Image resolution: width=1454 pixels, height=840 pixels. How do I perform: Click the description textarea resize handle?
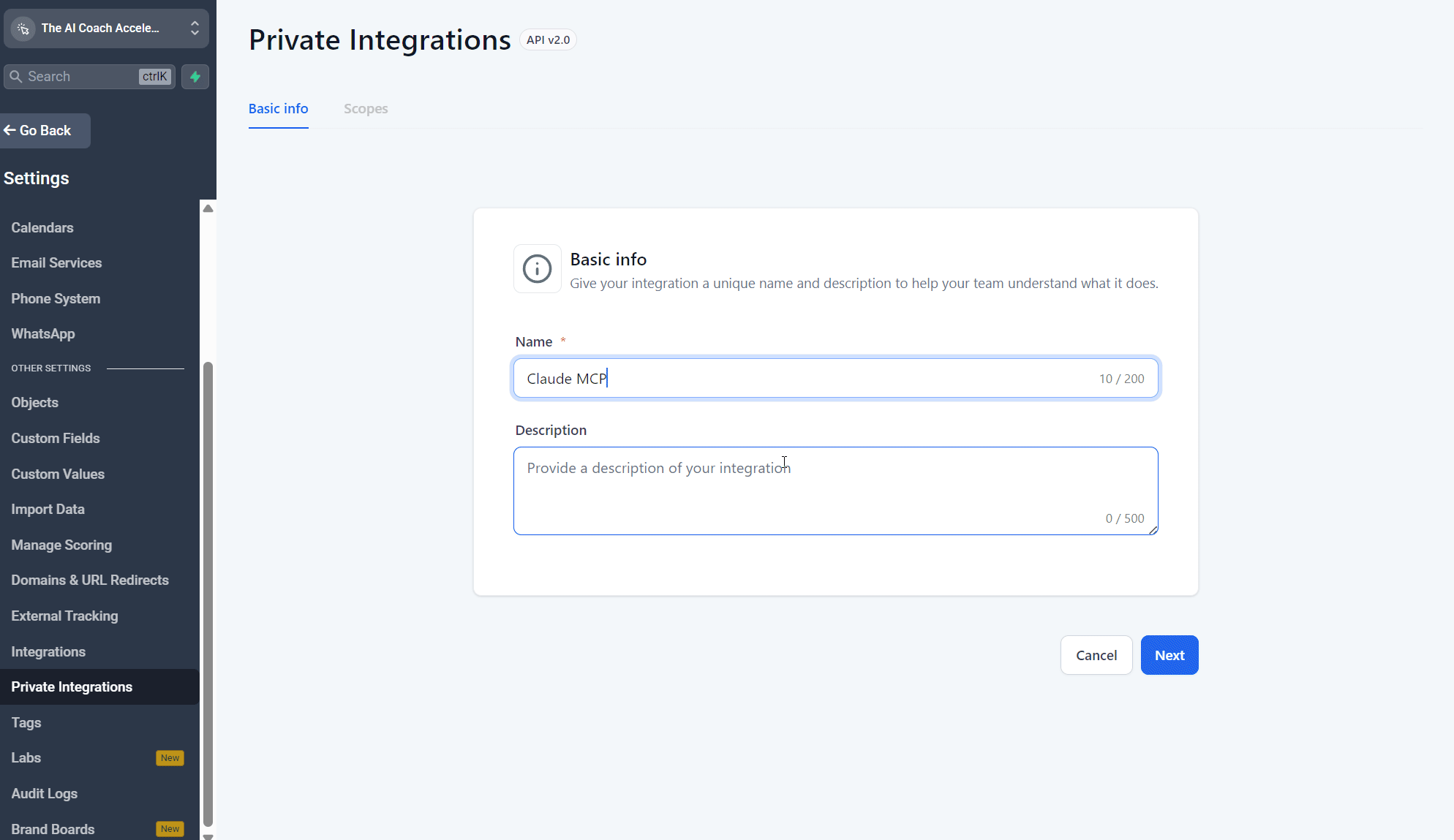pos(1153,531)
